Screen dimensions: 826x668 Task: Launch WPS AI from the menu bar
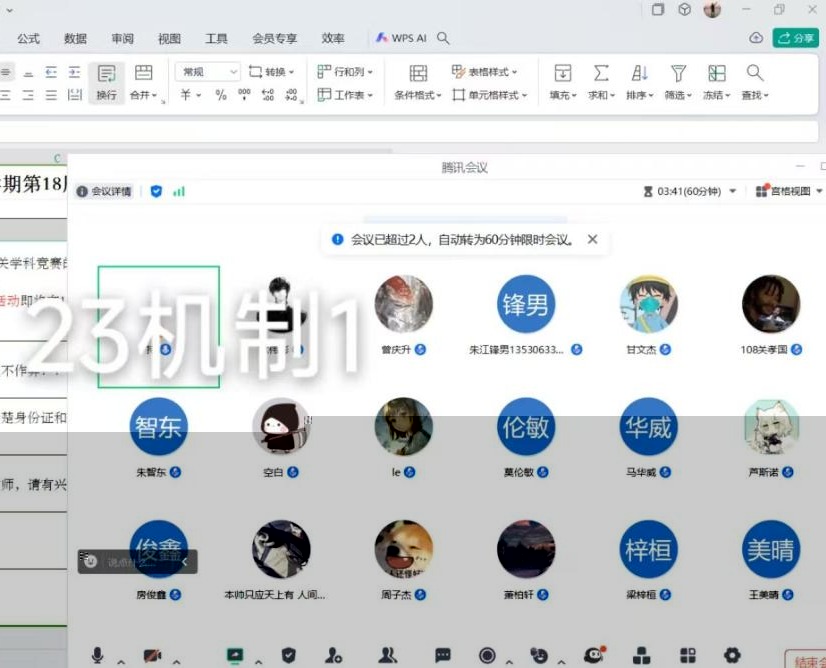(401, 38)
